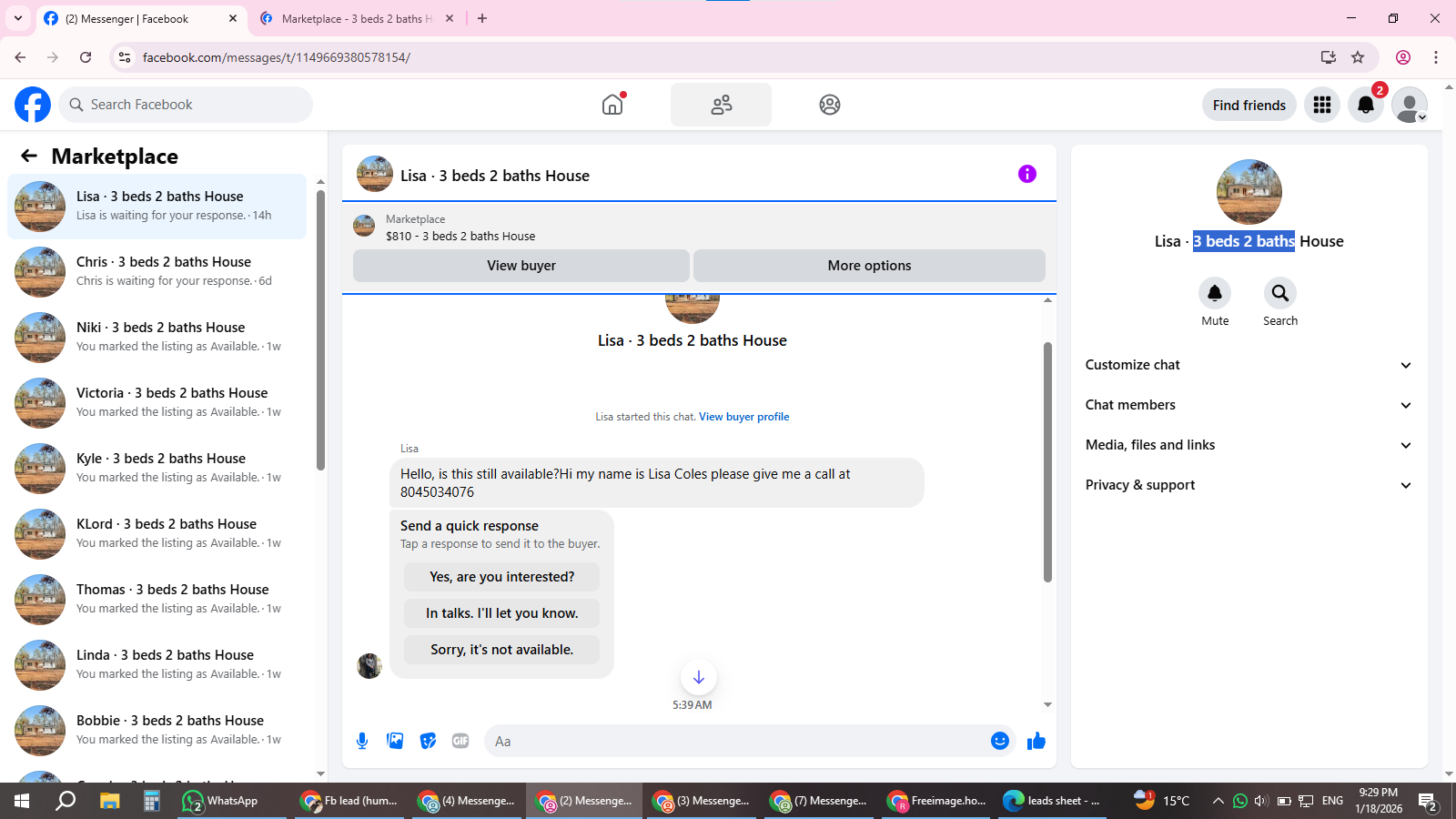
Task: Click the browser address bar URL
Action: click(277, 57)
